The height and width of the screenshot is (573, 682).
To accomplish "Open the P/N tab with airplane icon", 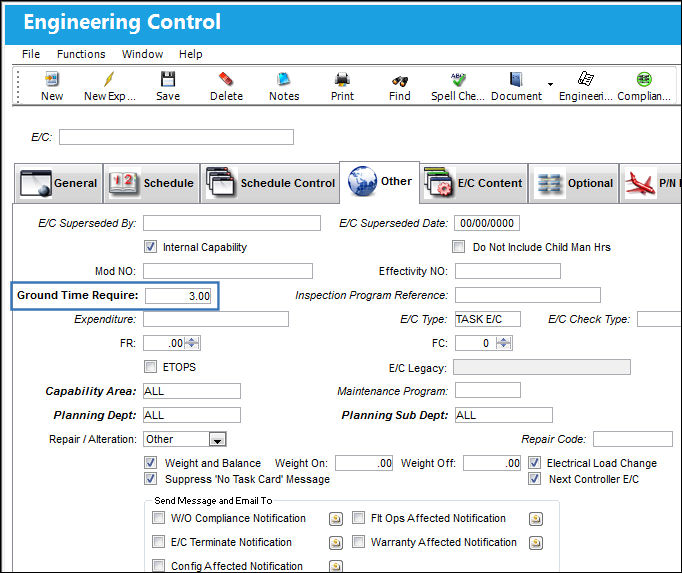I will (x=651, y=183).
